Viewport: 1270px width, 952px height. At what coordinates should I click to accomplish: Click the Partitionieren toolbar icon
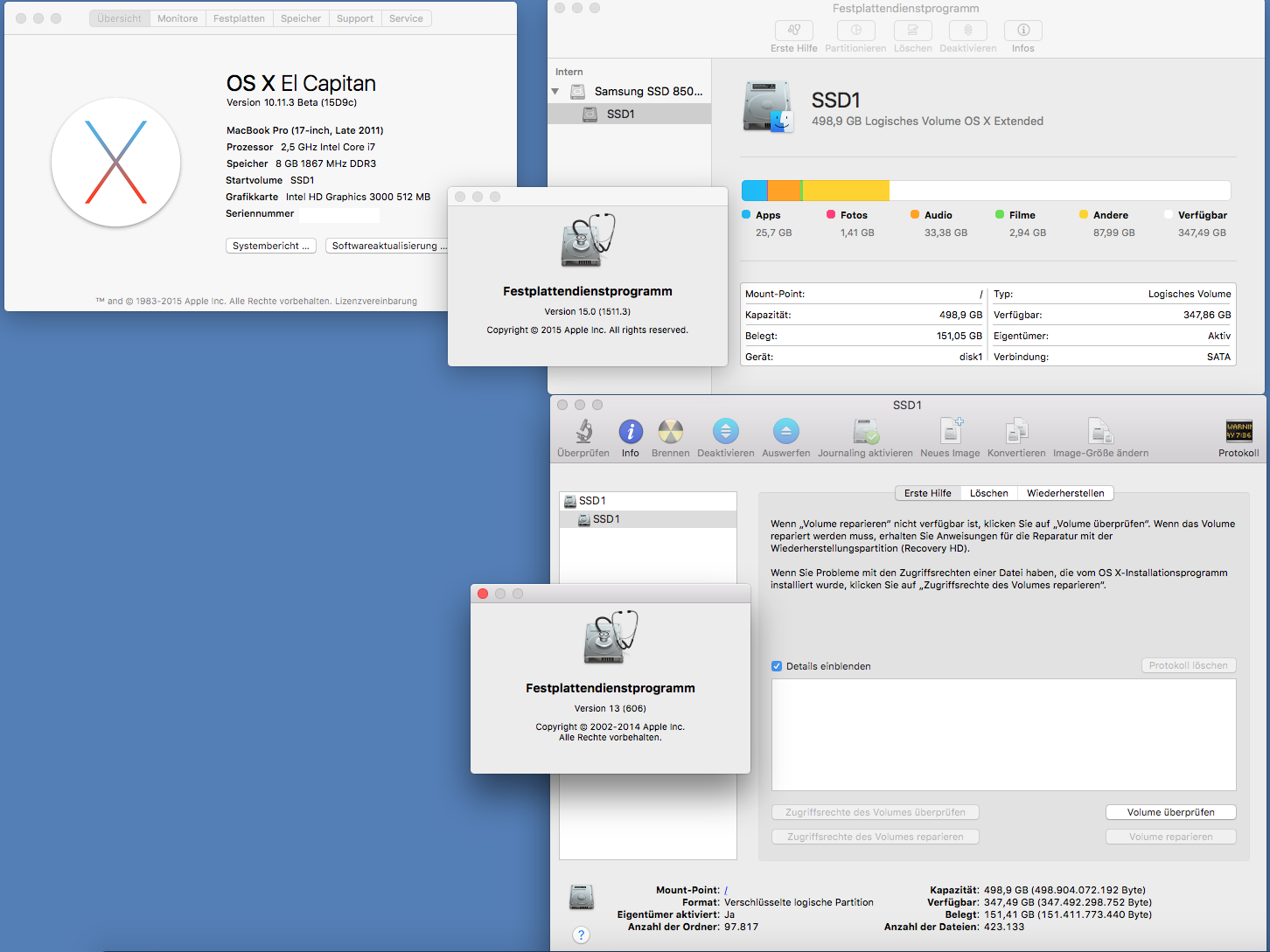click(855, 30)
